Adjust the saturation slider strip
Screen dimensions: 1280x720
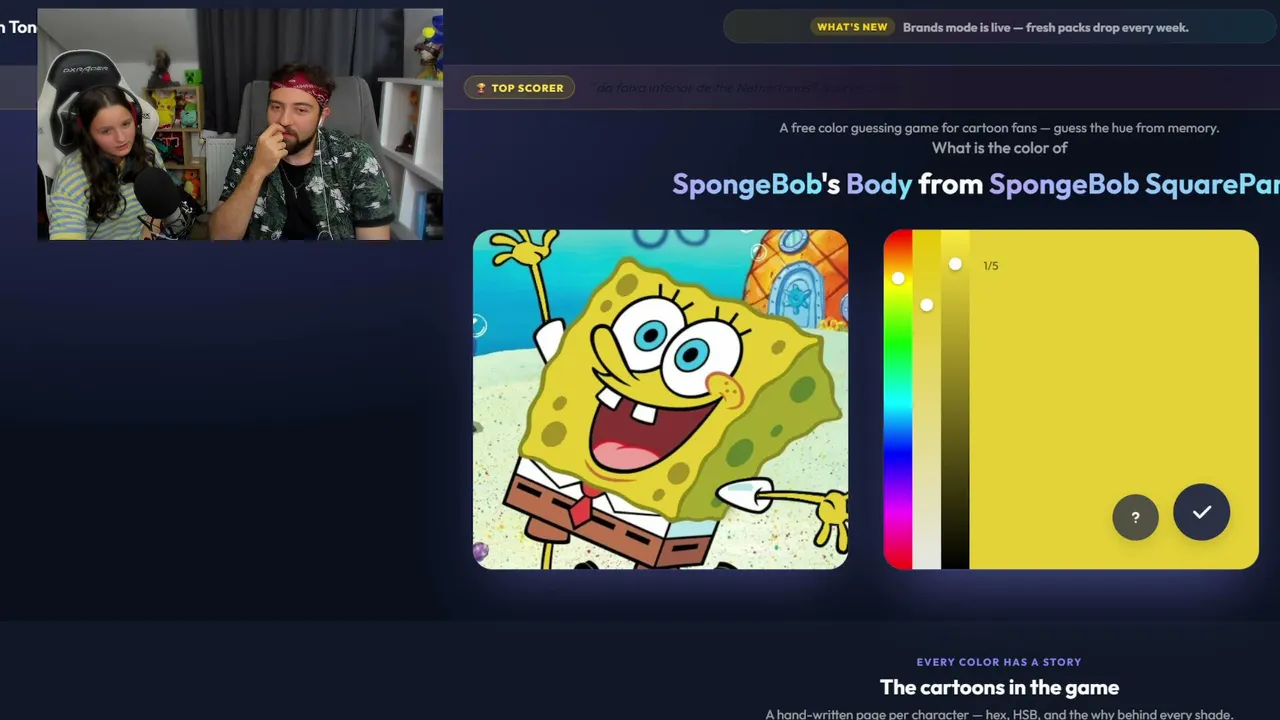[926, 400]
